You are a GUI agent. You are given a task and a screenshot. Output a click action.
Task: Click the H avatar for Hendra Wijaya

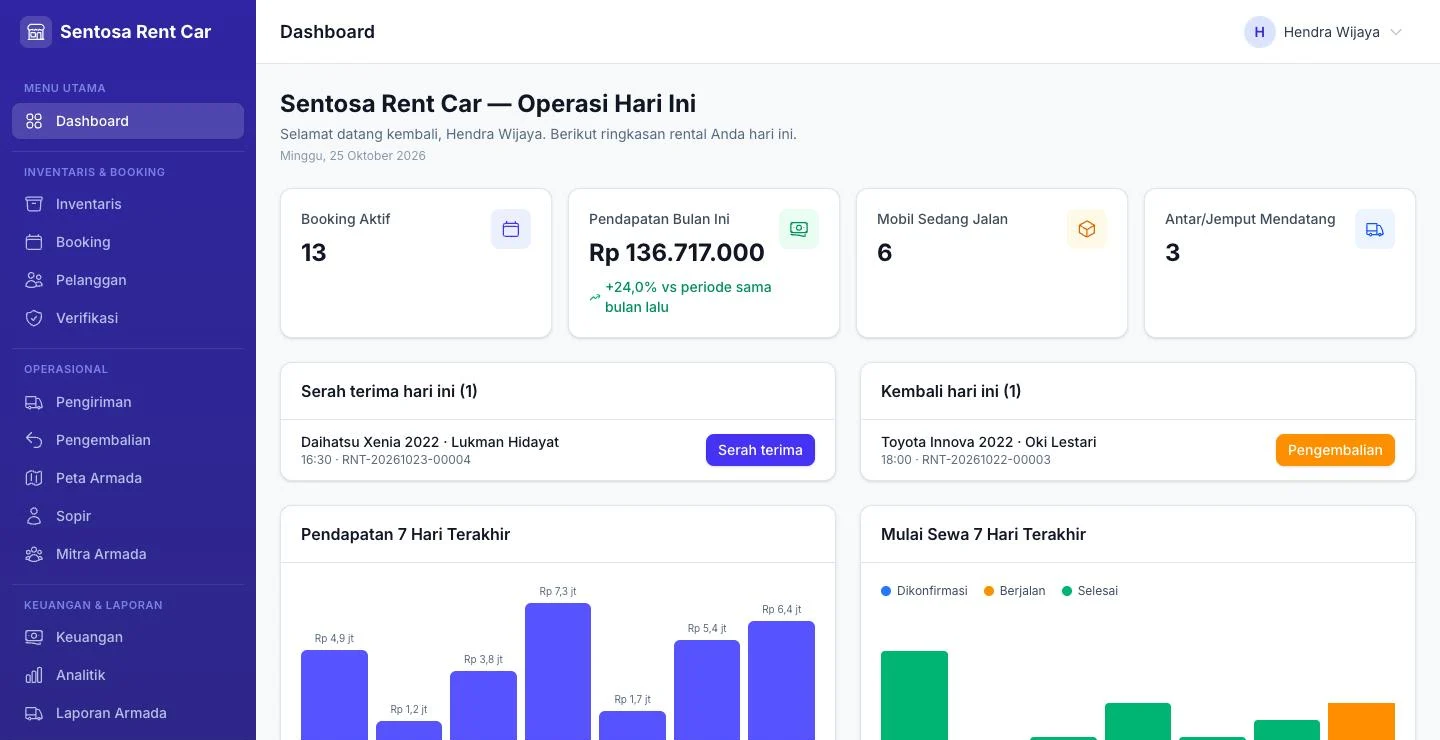(x=1260, y=32)
